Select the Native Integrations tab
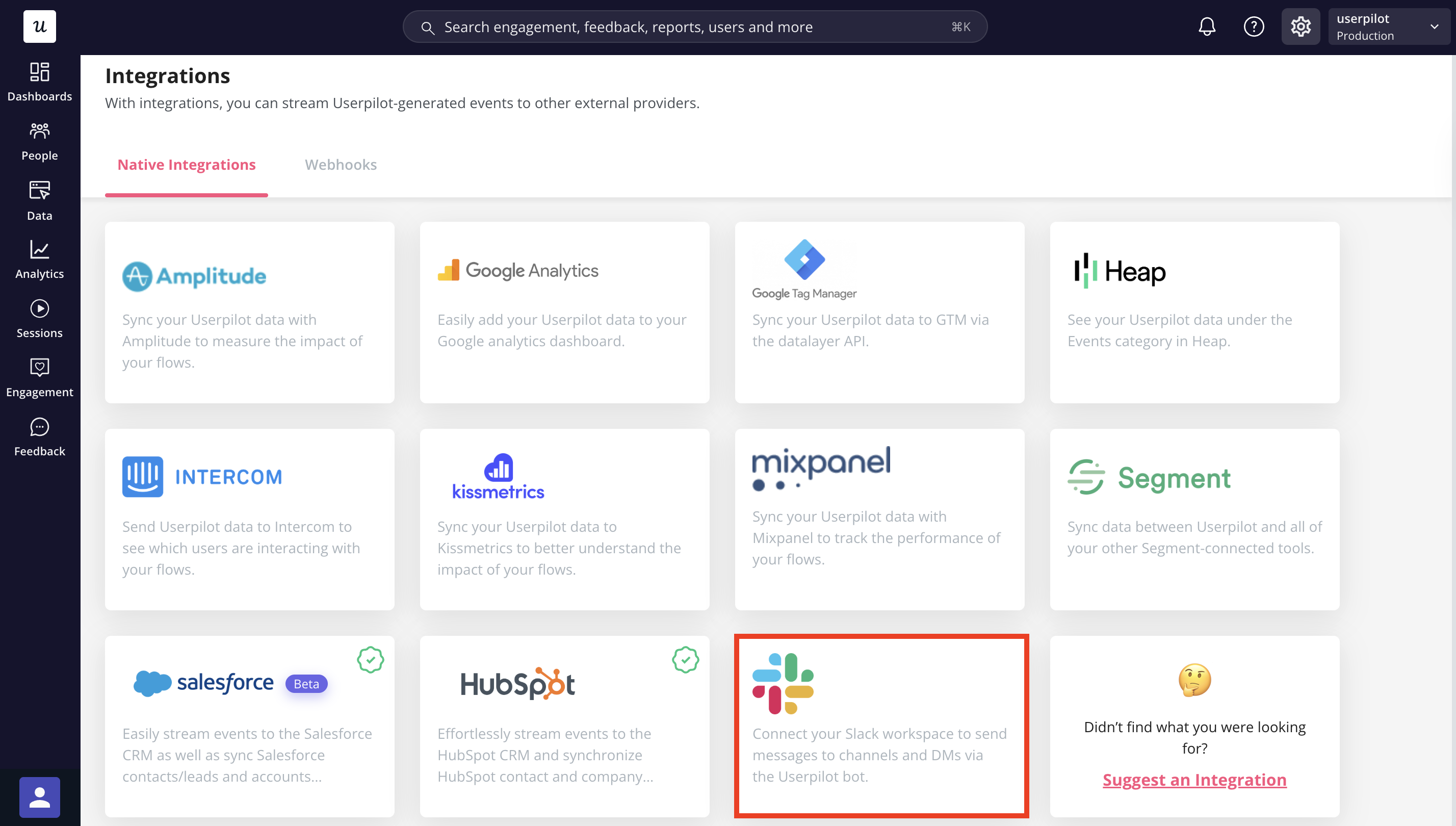The height and width of the screenshot is (826, 1456). click(186, 165)
